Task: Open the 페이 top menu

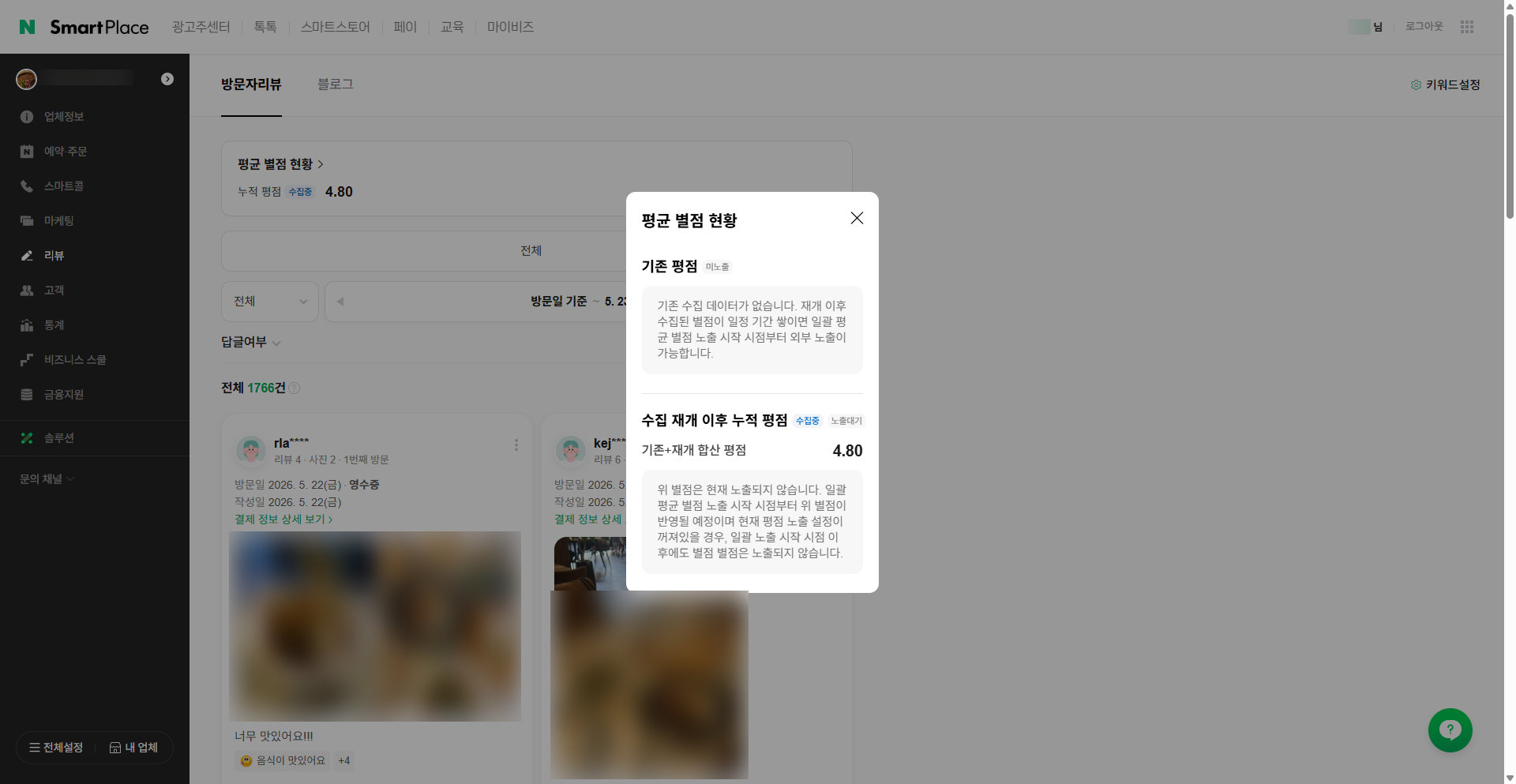Action: (405, 27)
